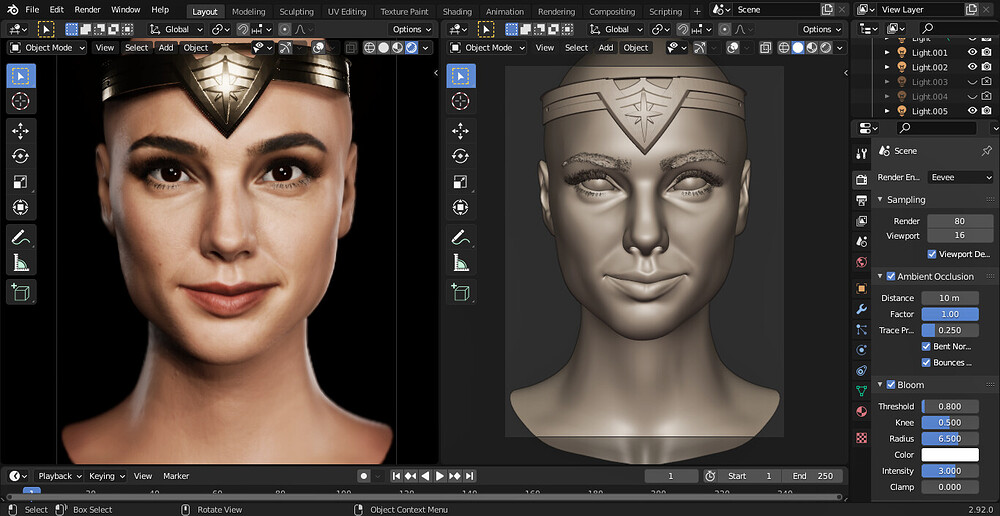Image resolution: width=1000 pixels, height=516 pixels.
Task: Open the Texture properties tab
Action: point(862,438)
